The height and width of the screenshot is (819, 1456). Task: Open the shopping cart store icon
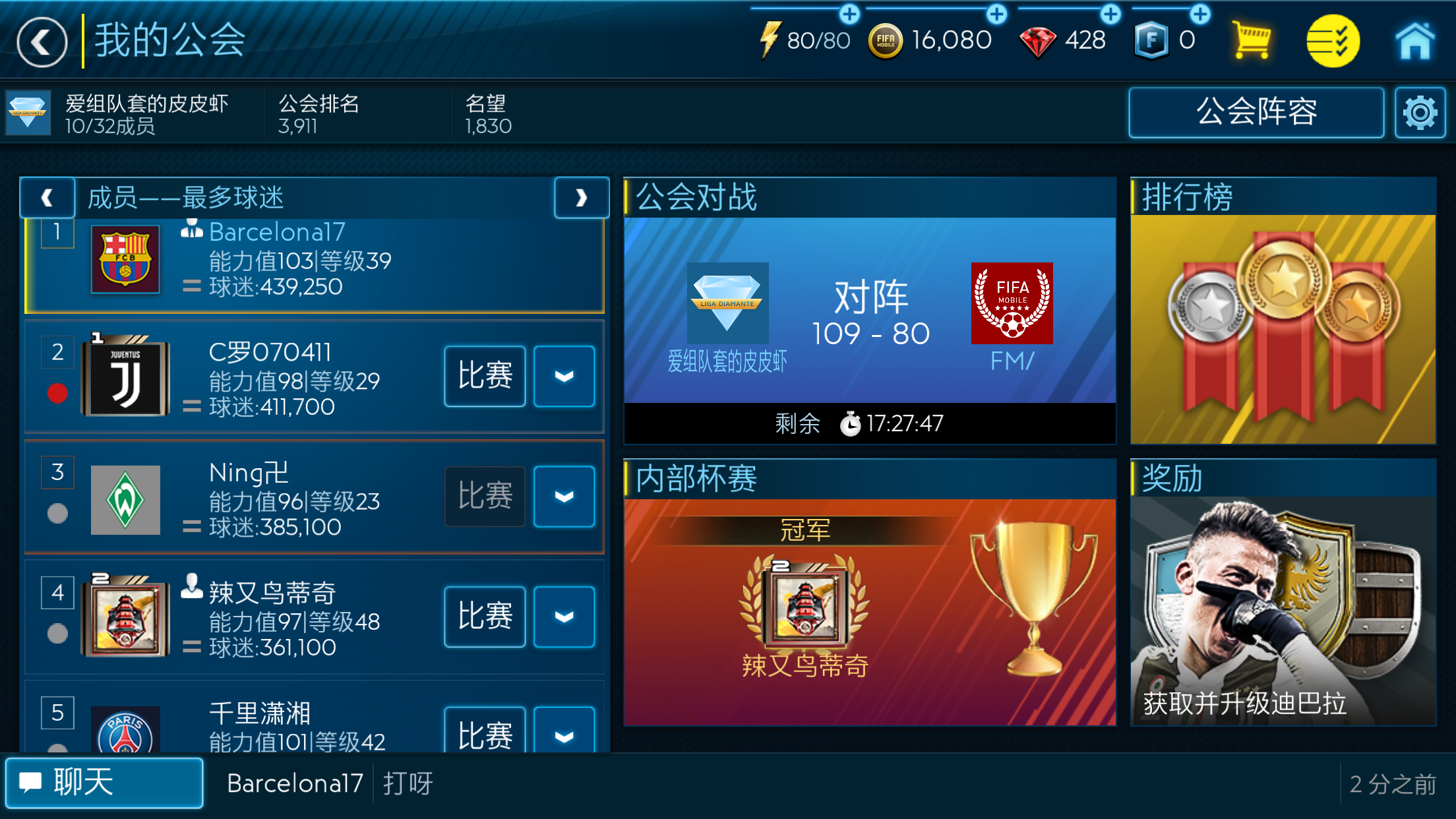click(1251, 41)
